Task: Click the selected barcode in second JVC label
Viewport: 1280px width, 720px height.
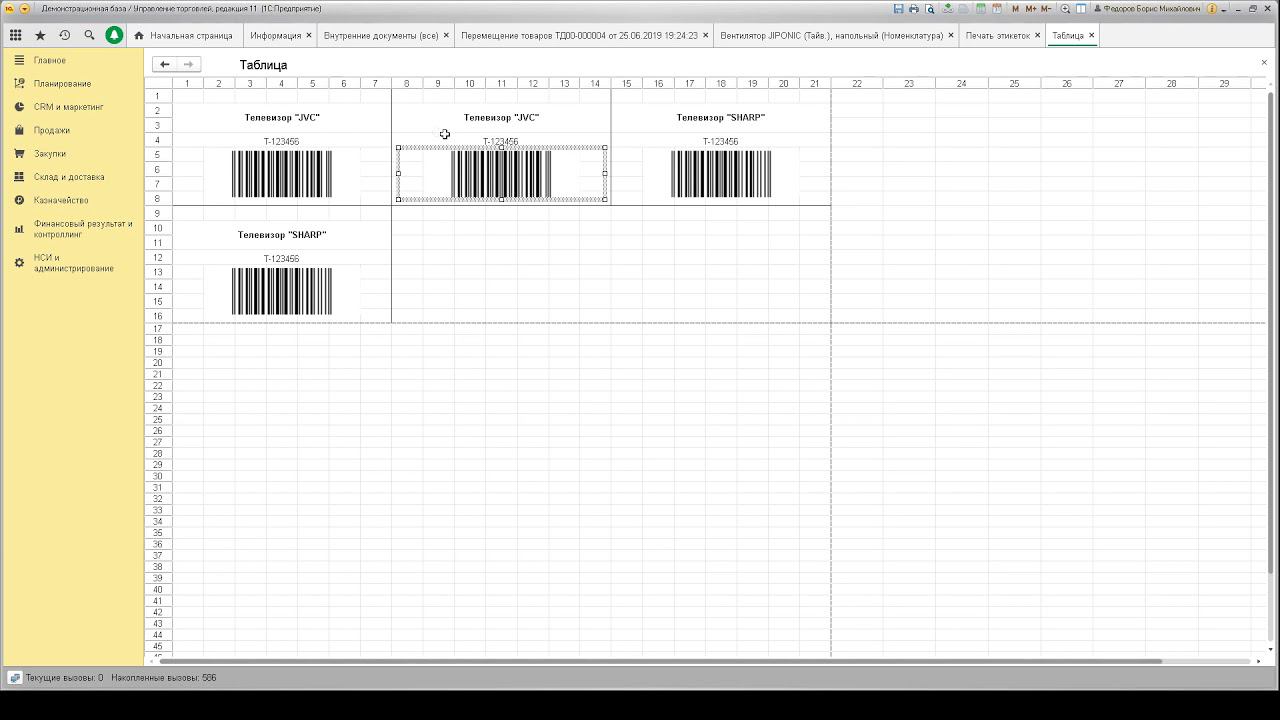Action: click(501, 174)
